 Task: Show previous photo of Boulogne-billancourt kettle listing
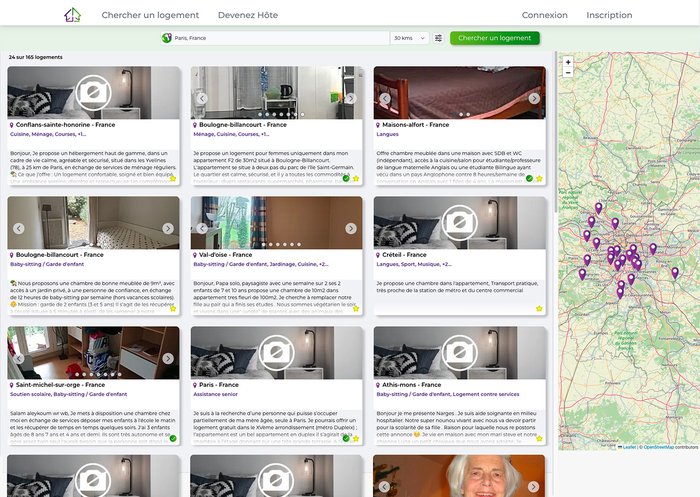pyautogui.click(x=202, y=98)
